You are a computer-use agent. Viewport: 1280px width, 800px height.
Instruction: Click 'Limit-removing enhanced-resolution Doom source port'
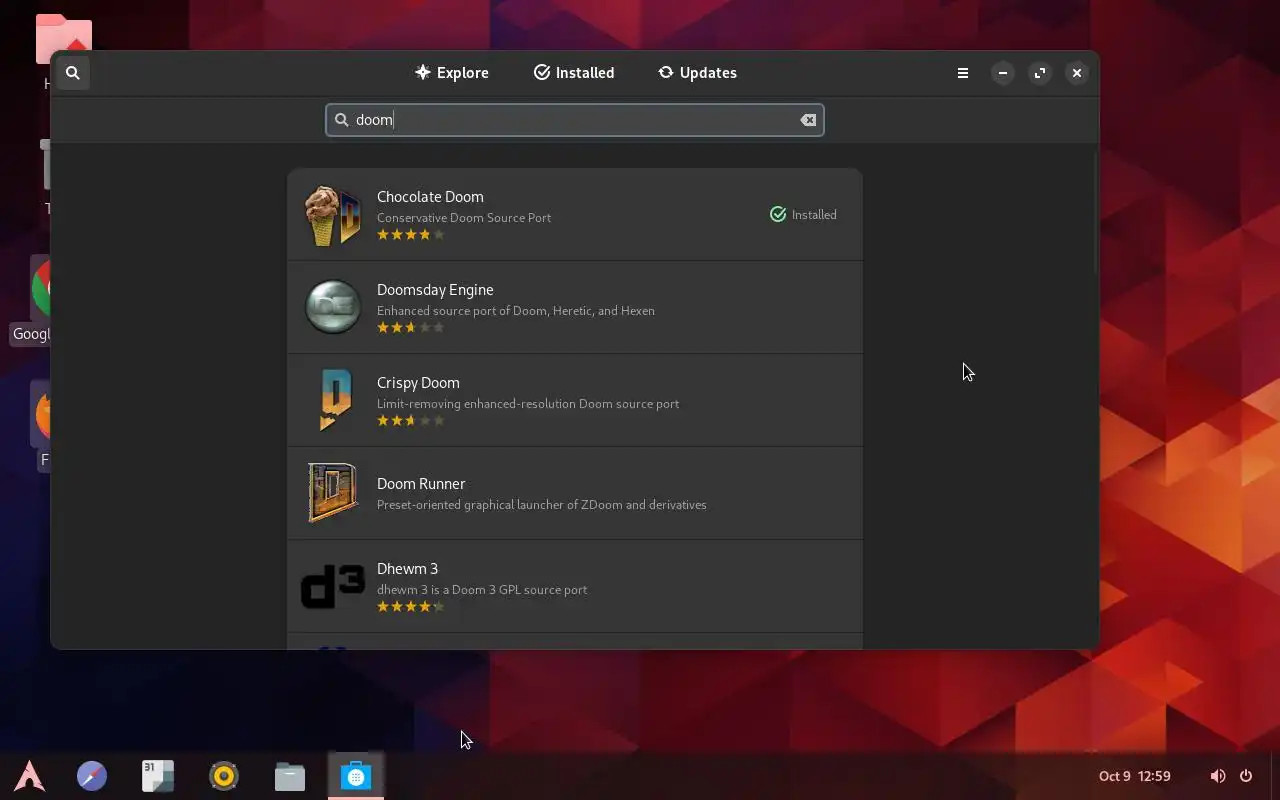point(528,404)
